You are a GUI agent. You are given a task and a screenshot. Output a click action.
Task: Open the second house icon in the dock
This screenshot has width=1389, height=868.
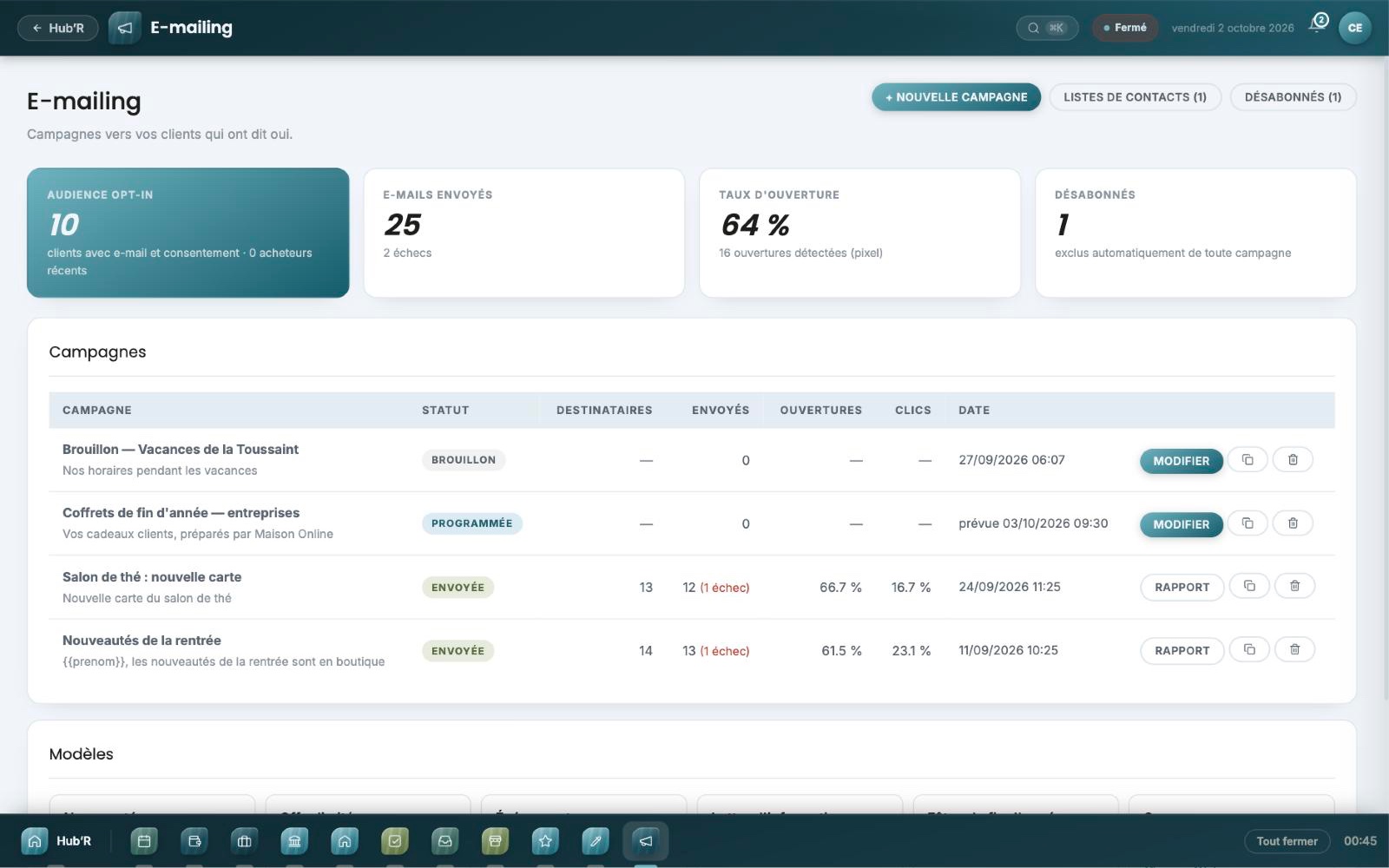pyautogui.click(x=345, y=841)
